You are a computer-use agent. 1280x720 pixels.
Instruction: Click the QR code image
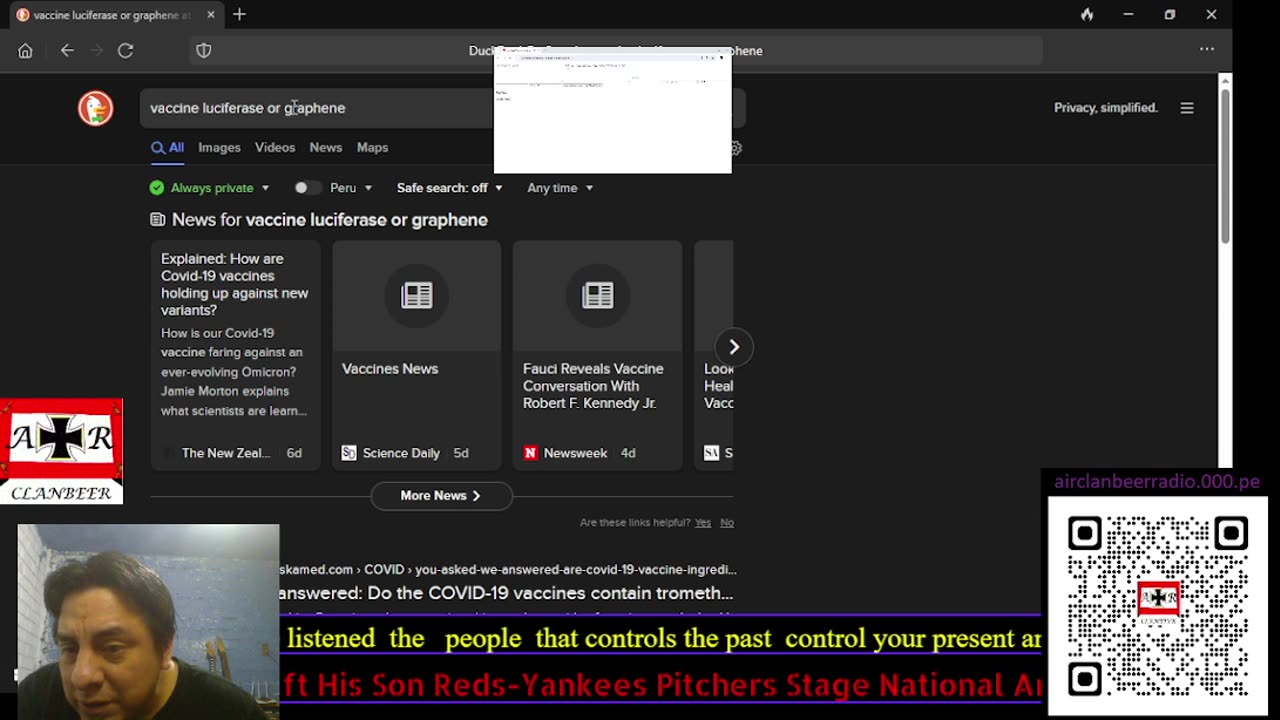pyautogui.click(x=1158, y=606)
